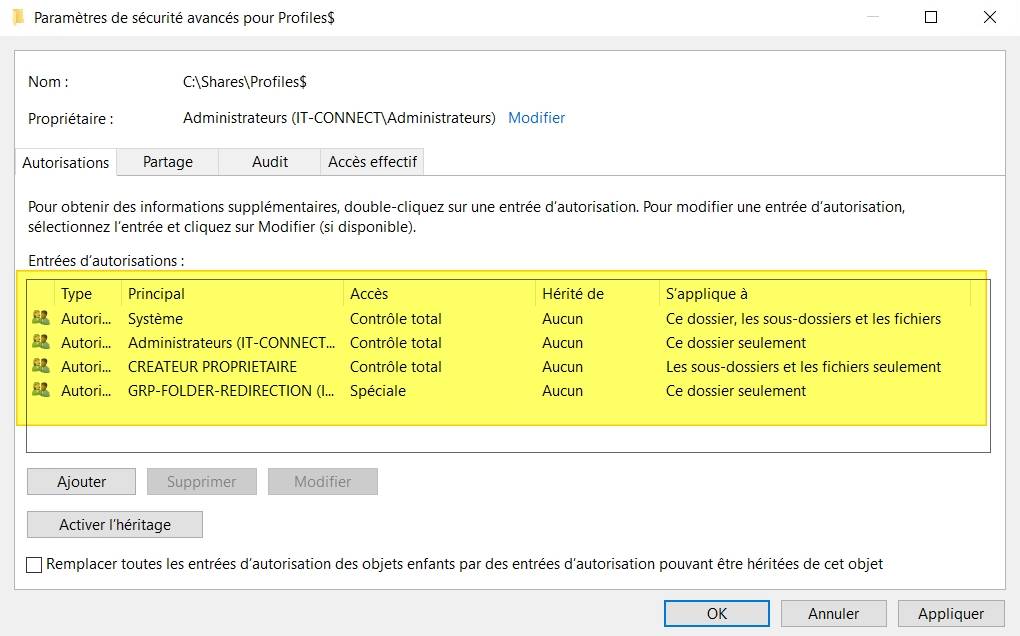Open the Audit tab

pyautogui.click(x=270, y=162)
